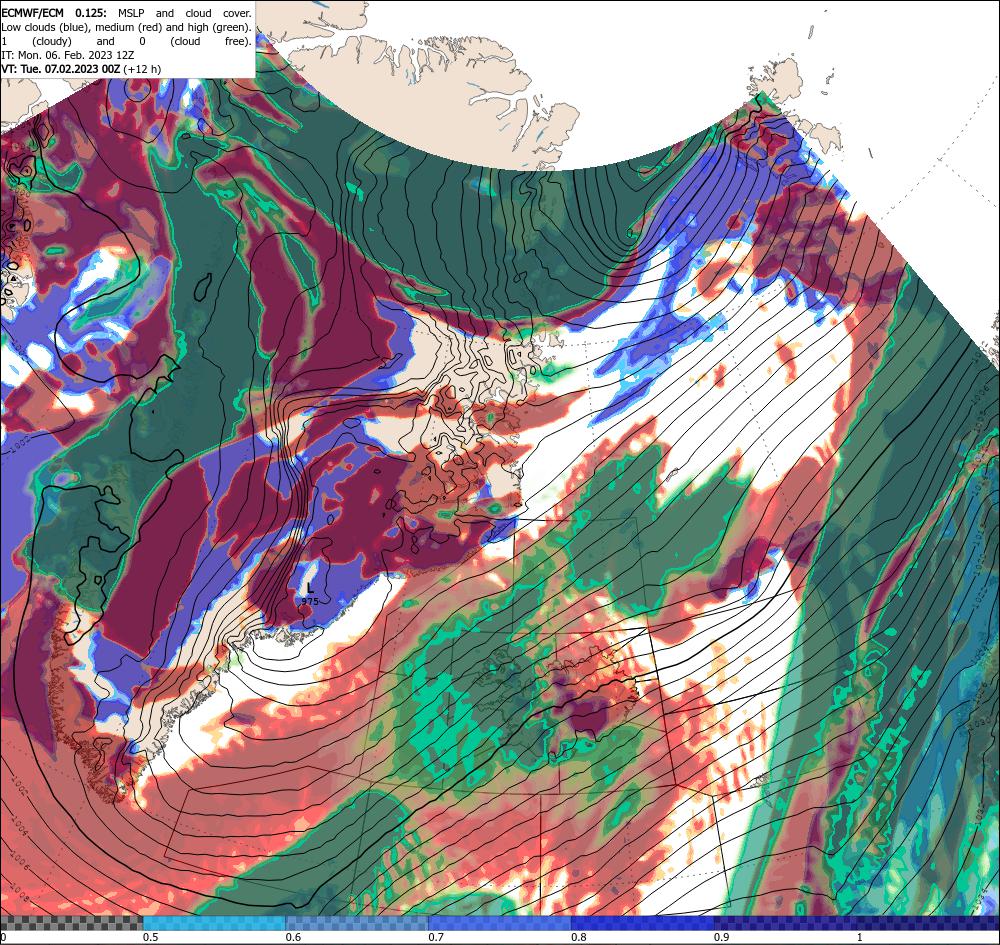Click the '1 (cloudy) and 0 (cloud free)' line
This screenshot has width=1000, height=945.
[126, 41]
